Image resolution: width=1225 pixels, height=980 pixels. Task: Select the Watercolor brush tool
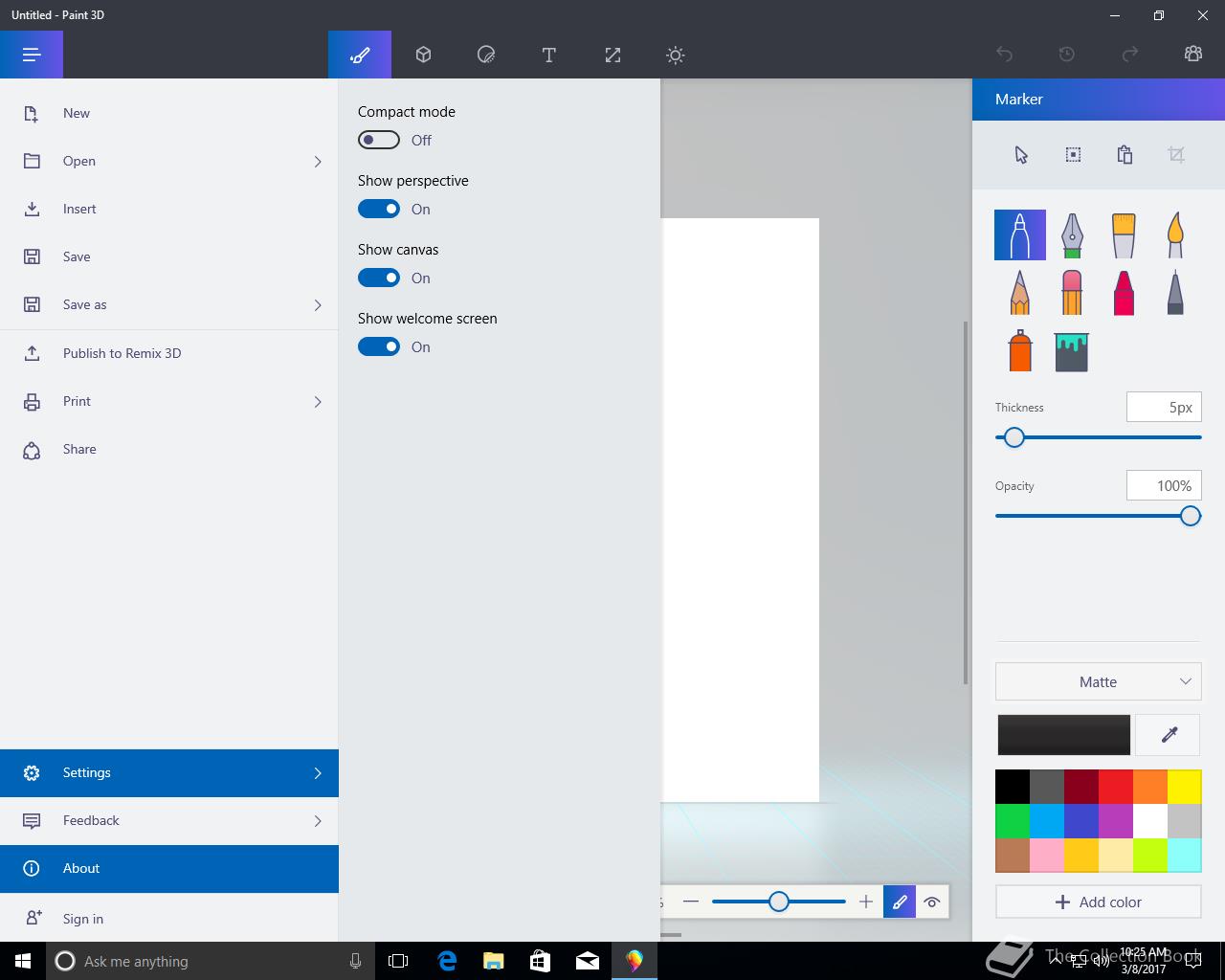coord(1175,234)
